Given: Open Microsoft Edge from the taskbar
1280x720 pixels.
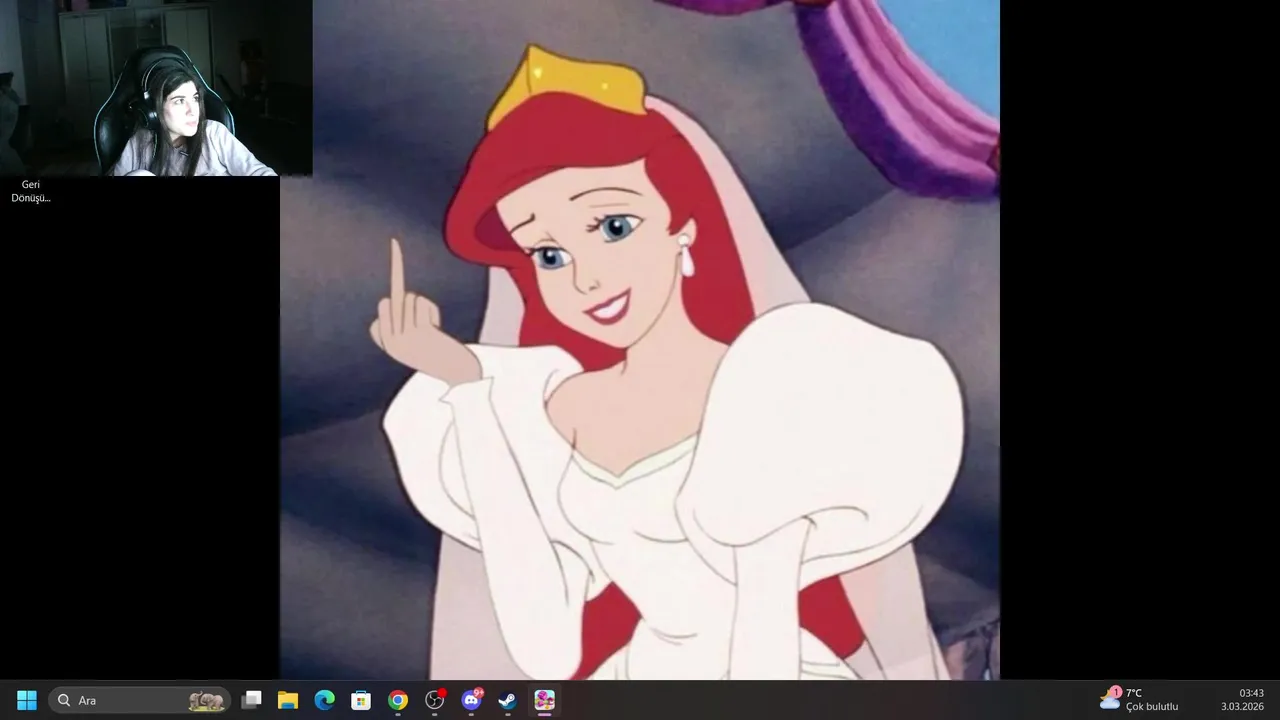Looking at the screenshot, I should pyautogui.click(x=325, y=700).
